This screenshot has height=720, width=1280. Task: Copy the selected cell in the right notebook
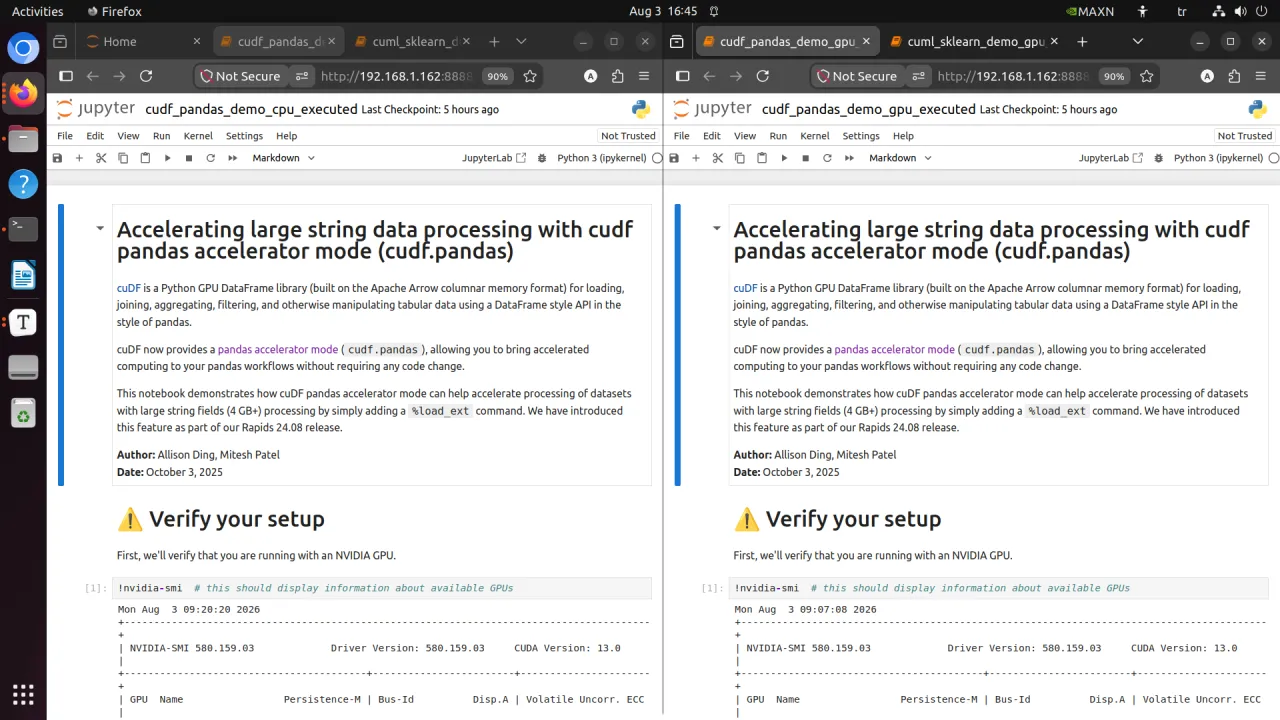point(740,158)
